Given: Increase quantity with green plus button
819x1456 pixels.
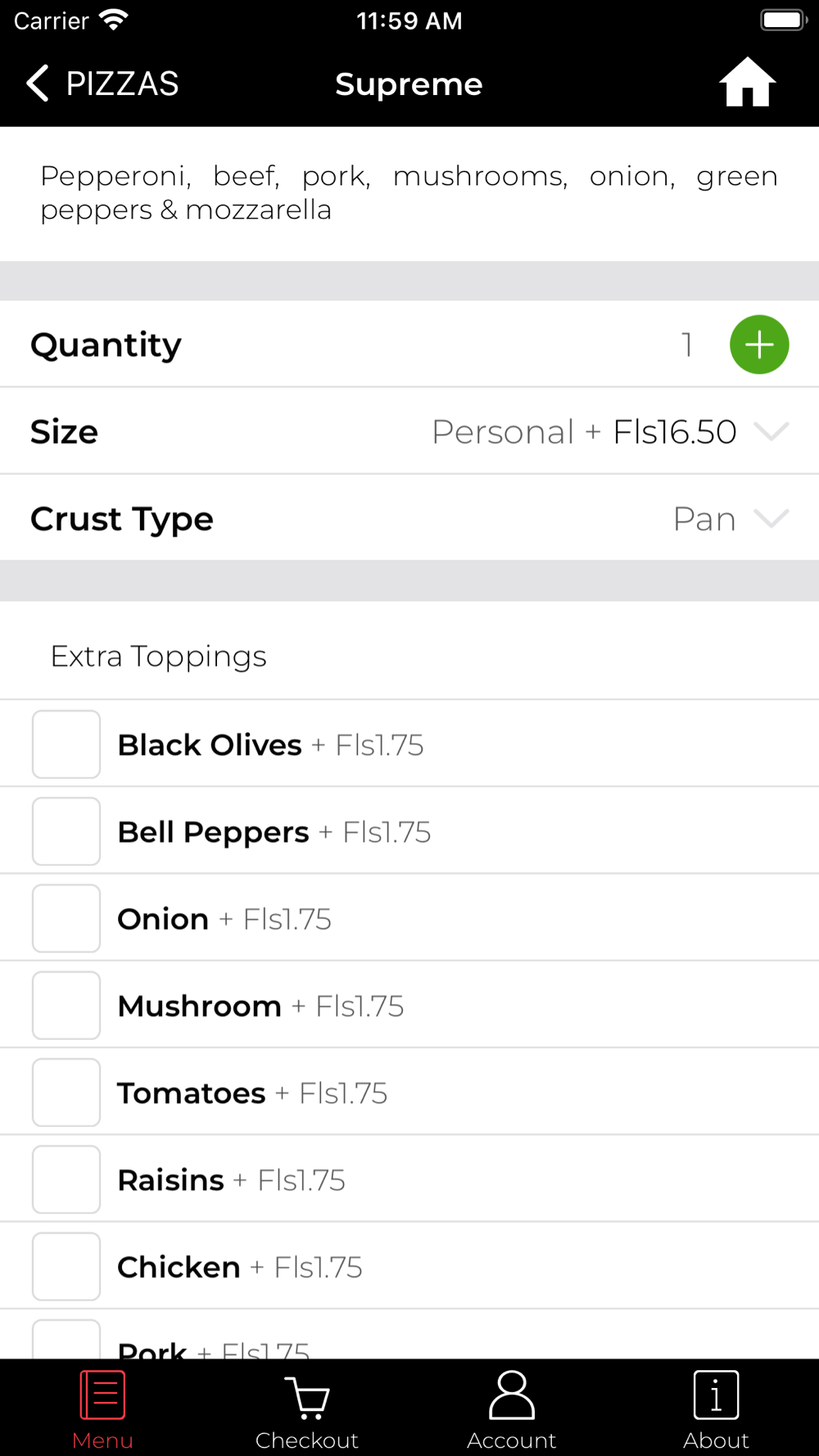Looking at the screenshot, I should [759, 345].
